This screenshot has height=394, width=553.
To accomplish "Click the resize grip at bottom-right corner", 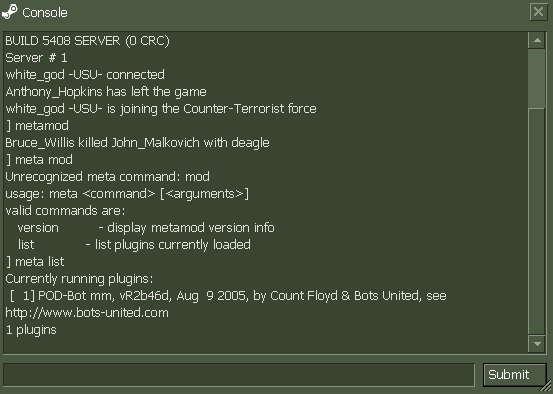I will (x=547, y=387).
